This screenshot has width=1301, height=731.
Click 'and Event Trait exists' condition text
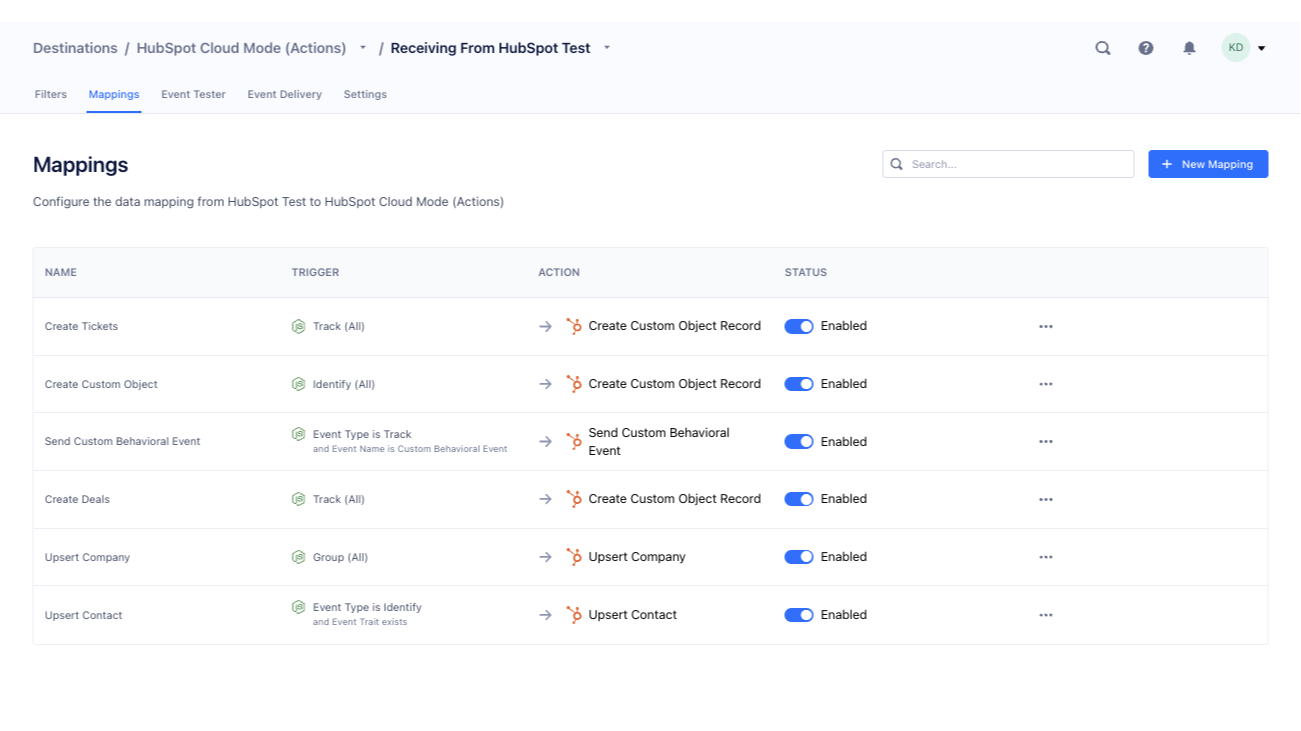pos(360,622)
